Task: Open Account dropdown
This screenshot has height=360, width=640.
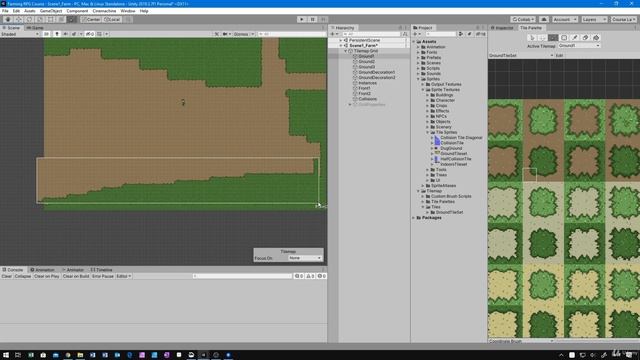Action: pyautogui.click(x=565, y=19)
